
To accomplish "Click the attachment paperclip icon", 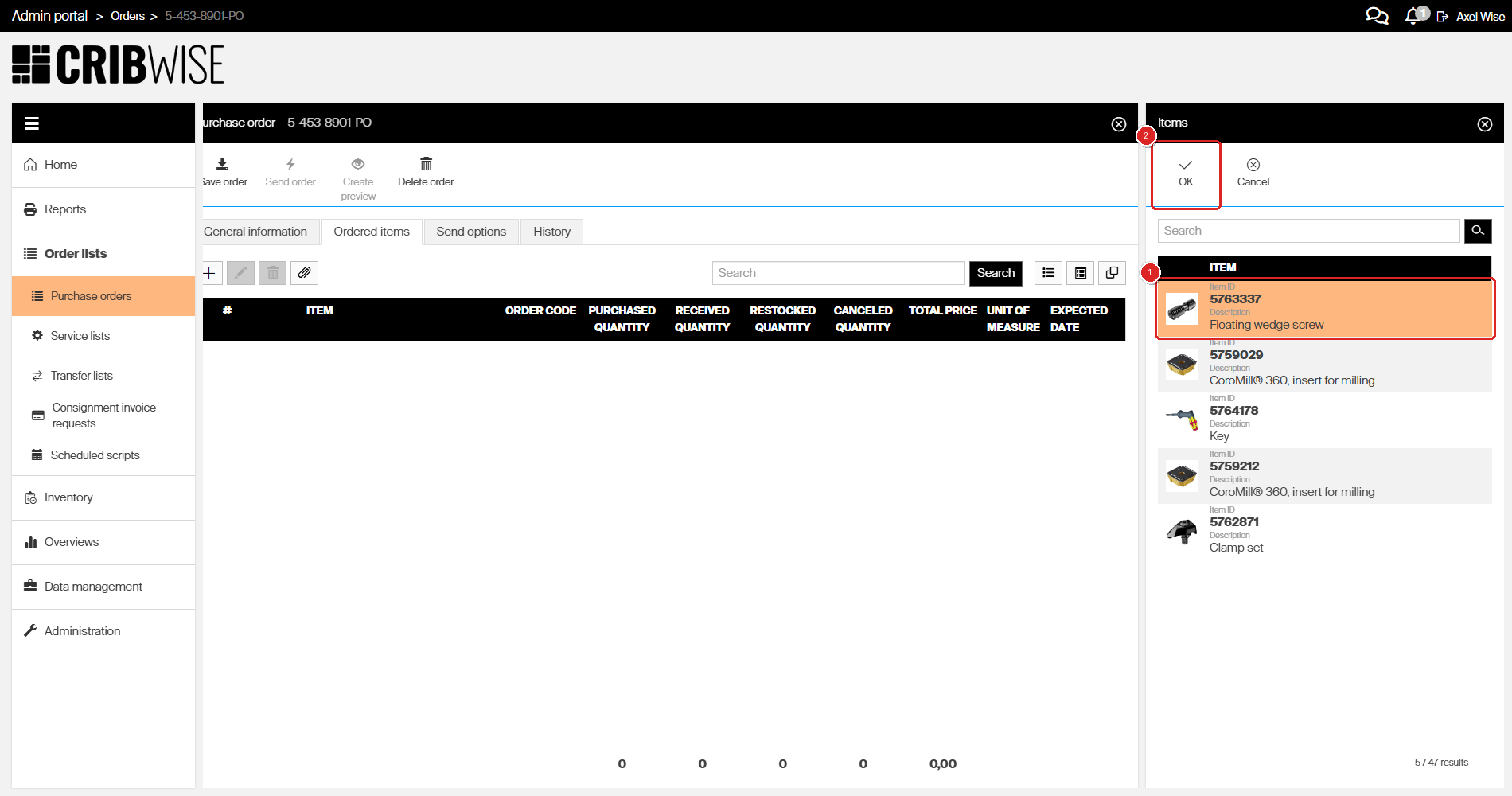I will point(304,273).
